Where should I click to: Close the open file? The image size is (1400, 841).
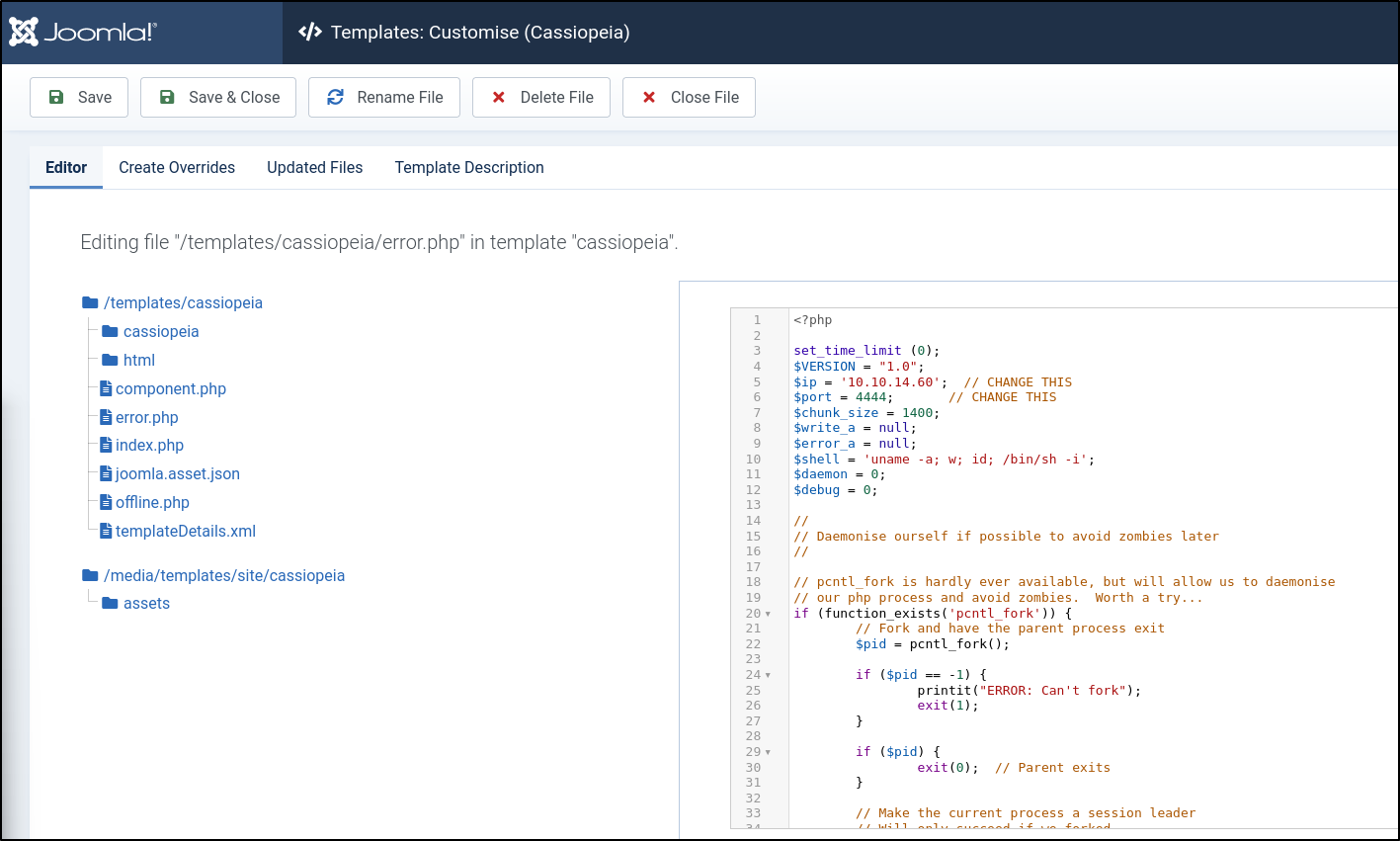coord(689,97)
